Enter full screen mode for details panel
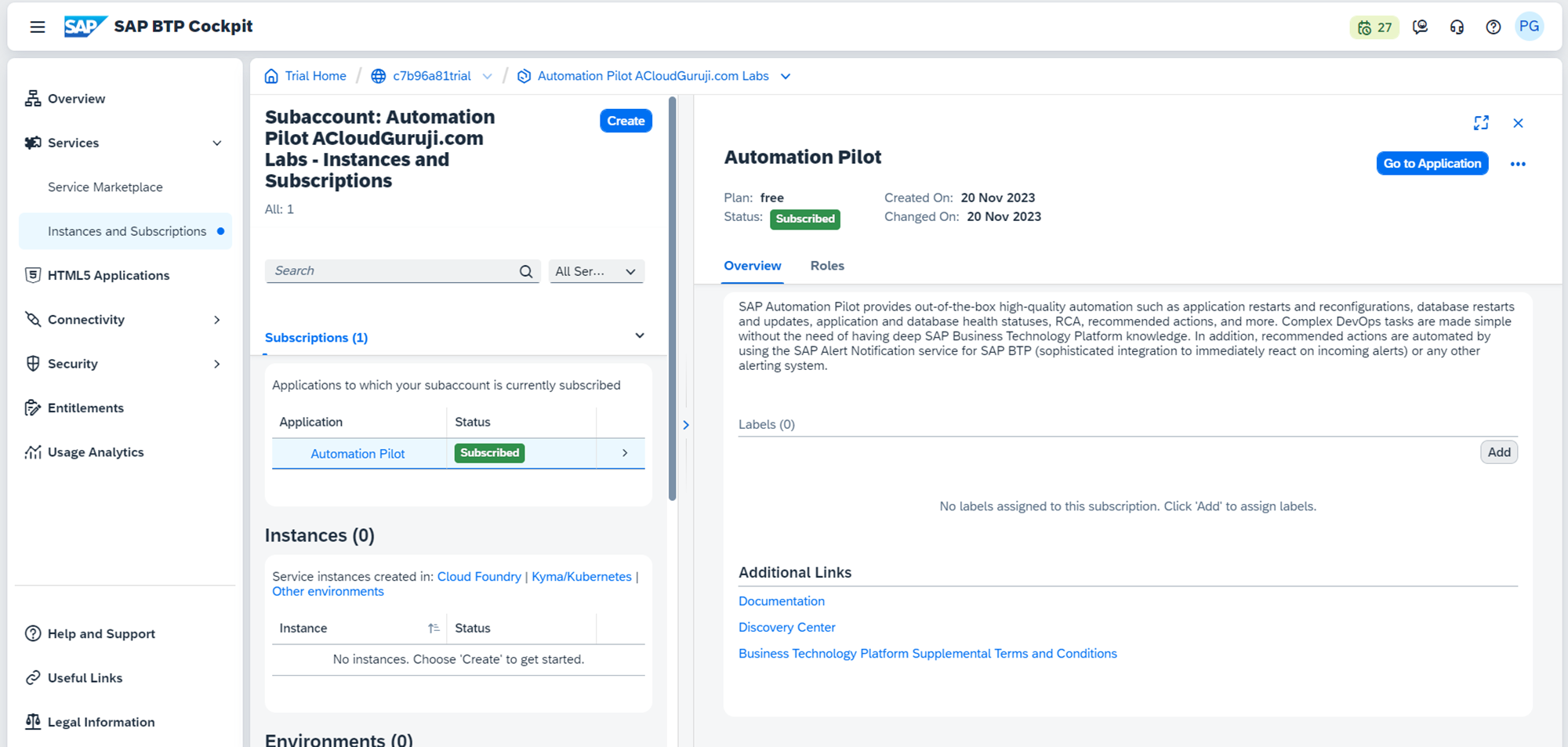The width and height of the screenshot is (1568, 747). (x=1480, y=123)
